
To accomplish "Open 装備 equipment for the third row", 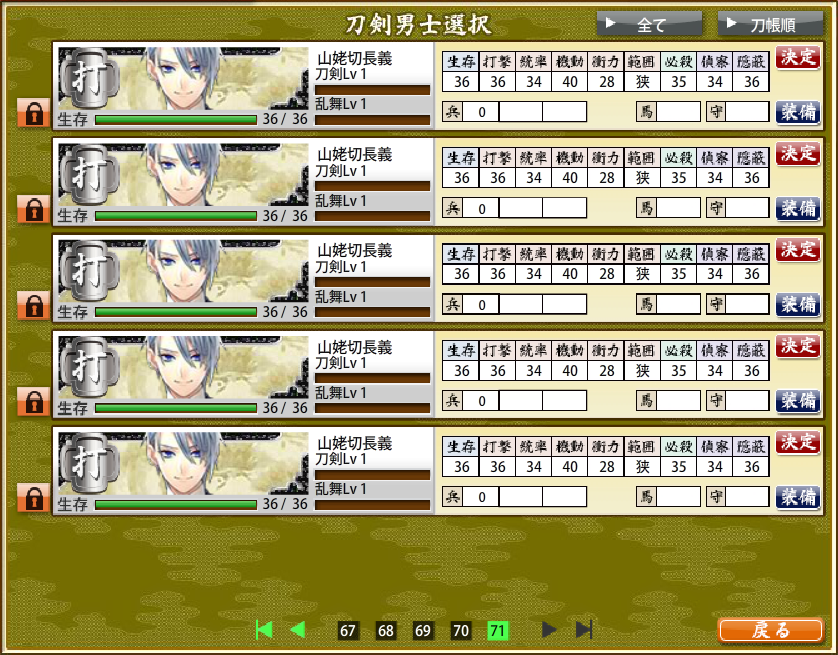I will pyautogui.click(x=798, y=305).
